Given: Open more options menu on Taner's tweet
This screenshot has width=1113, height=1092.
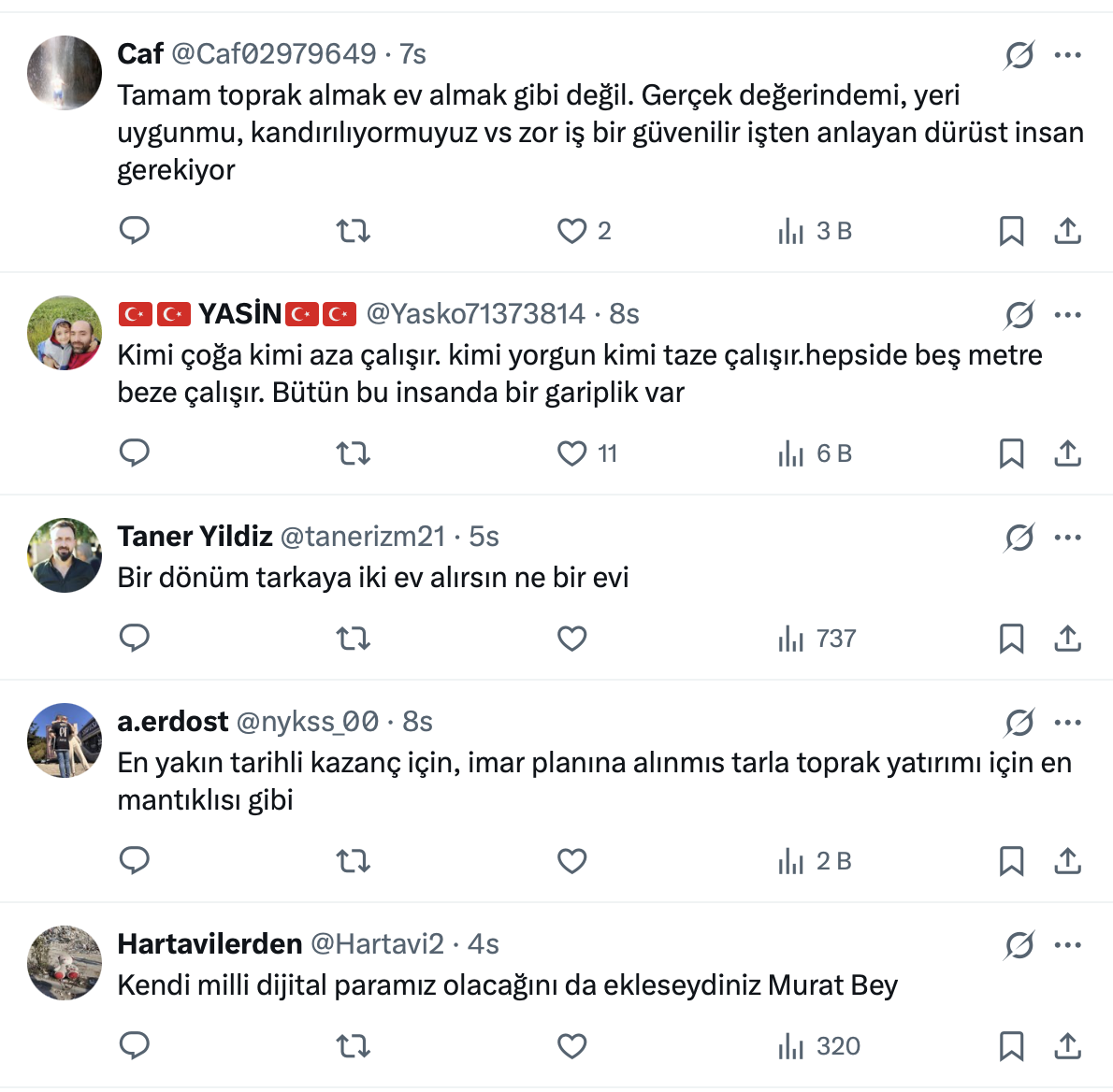Looking at the screenshot, I should 1067,538.
